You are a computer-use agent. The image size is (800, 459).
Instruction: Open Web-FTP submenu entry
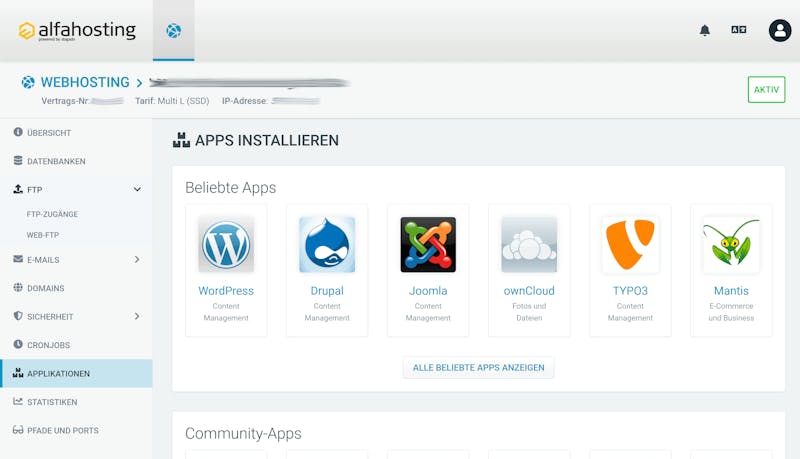[x=43, y=235]
